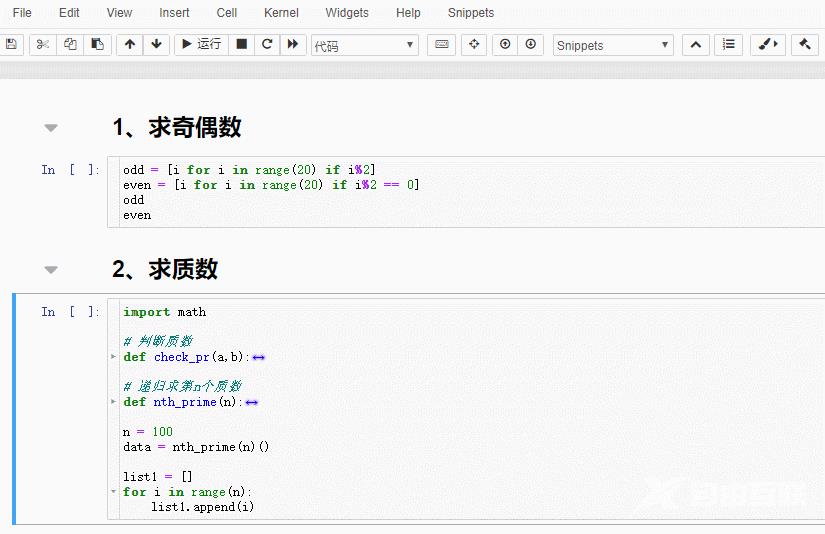
Task: Paste cells below icon
Action: (x=97, y=44)
